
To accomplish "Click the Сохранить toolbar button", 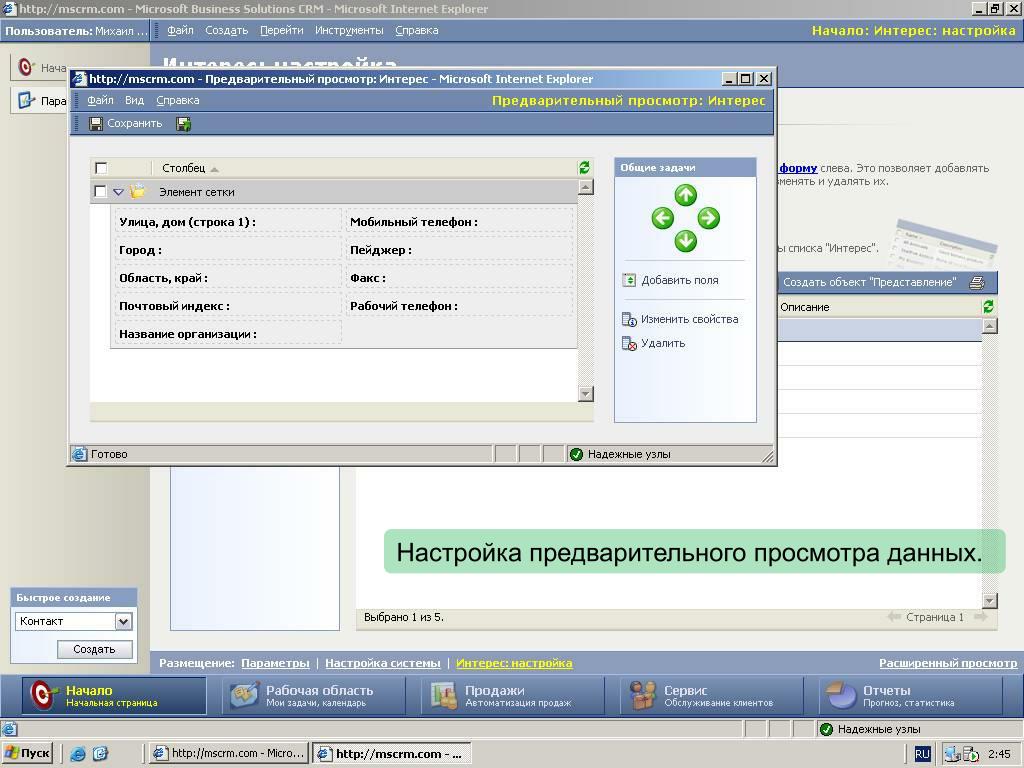I will tap(125, 123).
